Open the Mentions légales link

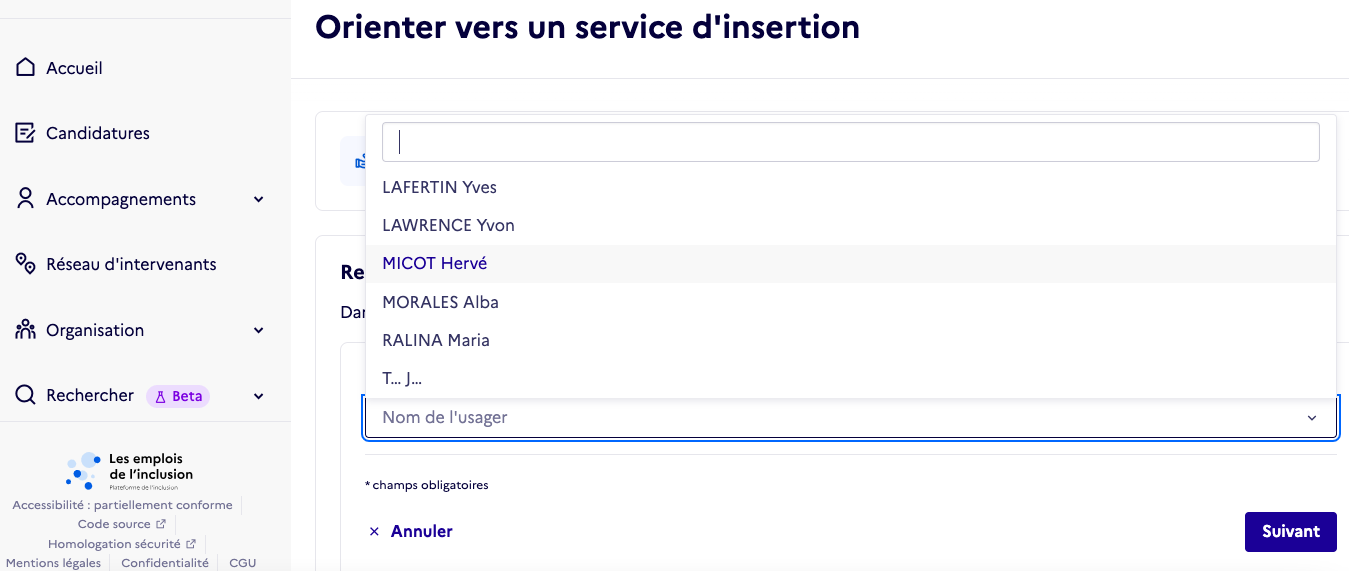53,563
